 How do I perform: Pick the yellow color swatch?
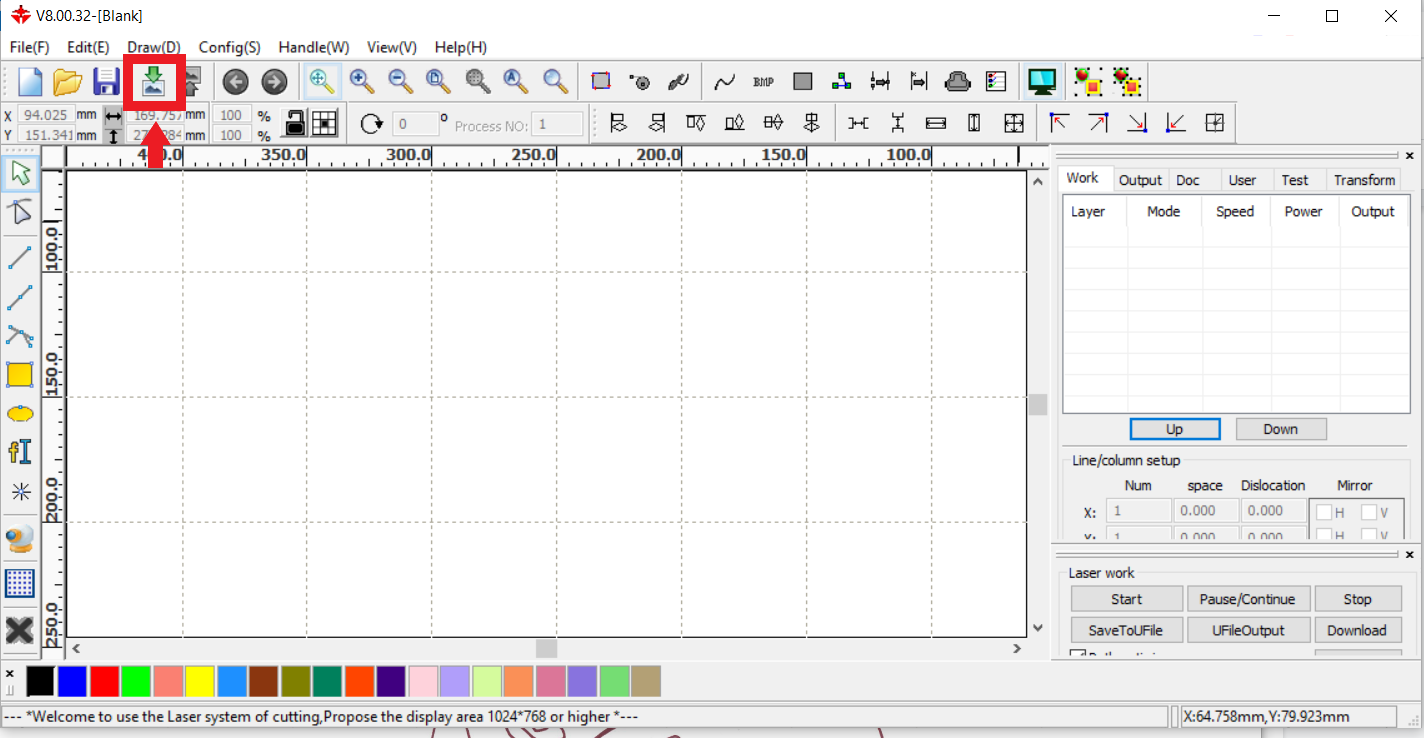200,682
